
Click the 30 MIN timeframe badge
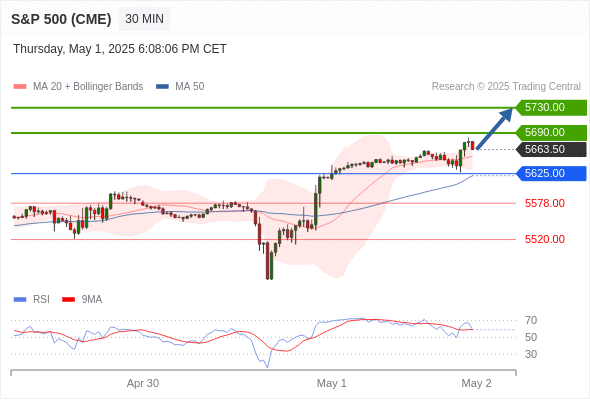tap(144, 19)
